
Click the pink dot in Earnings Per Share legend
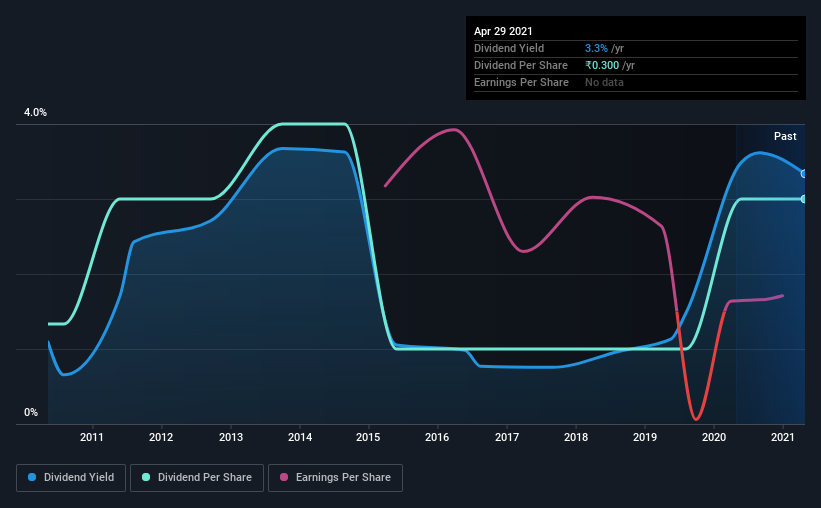tap(284, 477)
